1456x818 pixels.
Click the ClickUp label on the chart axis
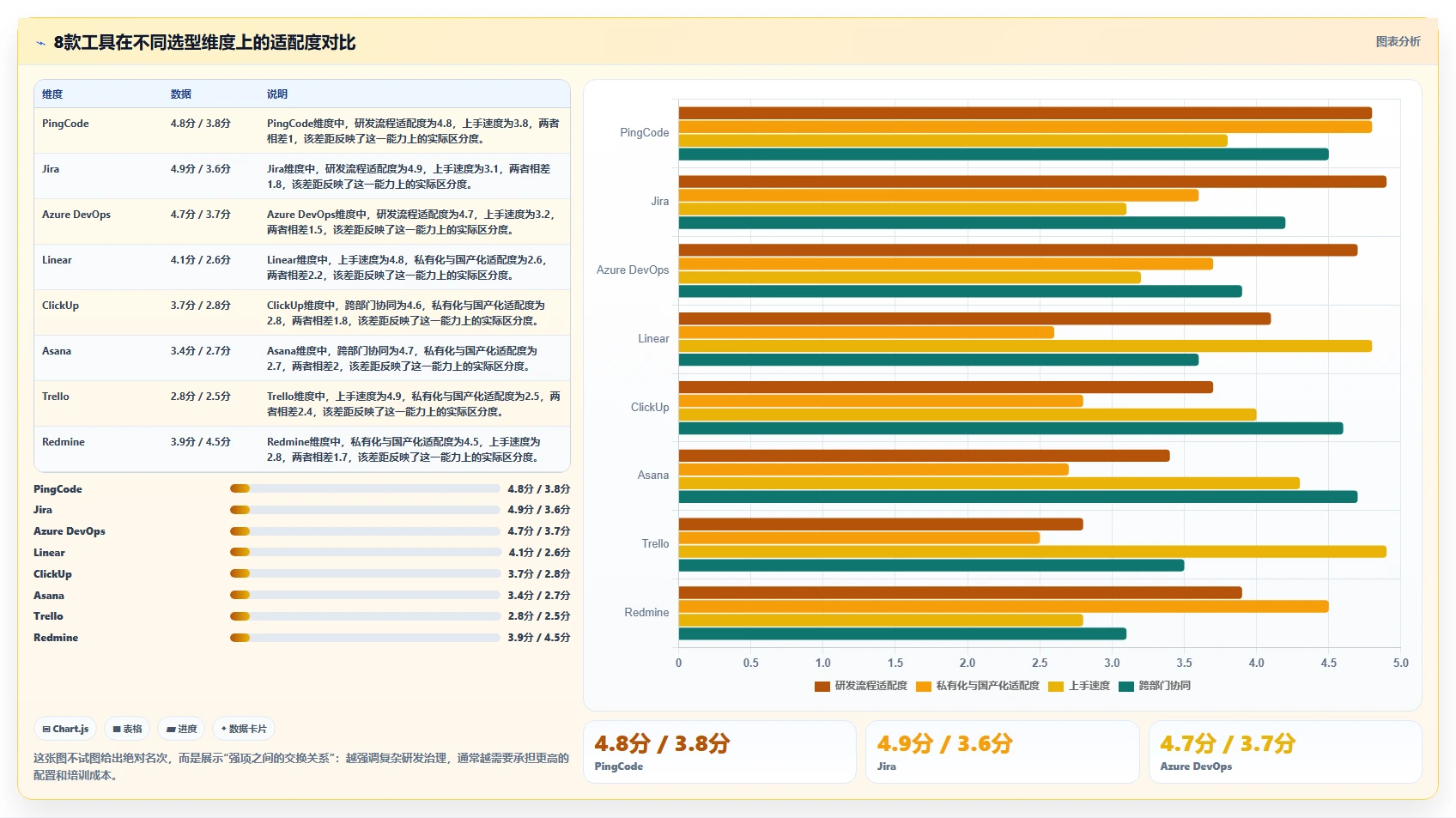(650, 408)
